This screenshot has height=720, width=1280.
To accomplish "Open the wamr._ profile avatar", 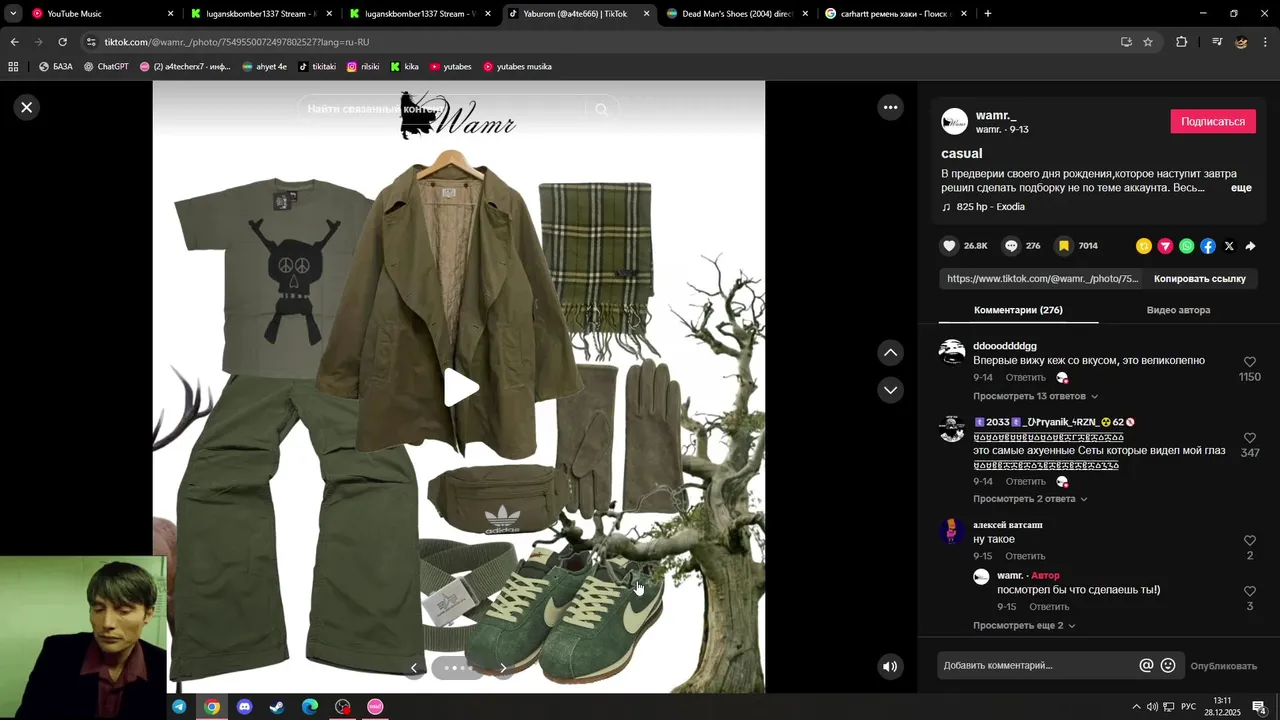I will [x=955, y=122].
